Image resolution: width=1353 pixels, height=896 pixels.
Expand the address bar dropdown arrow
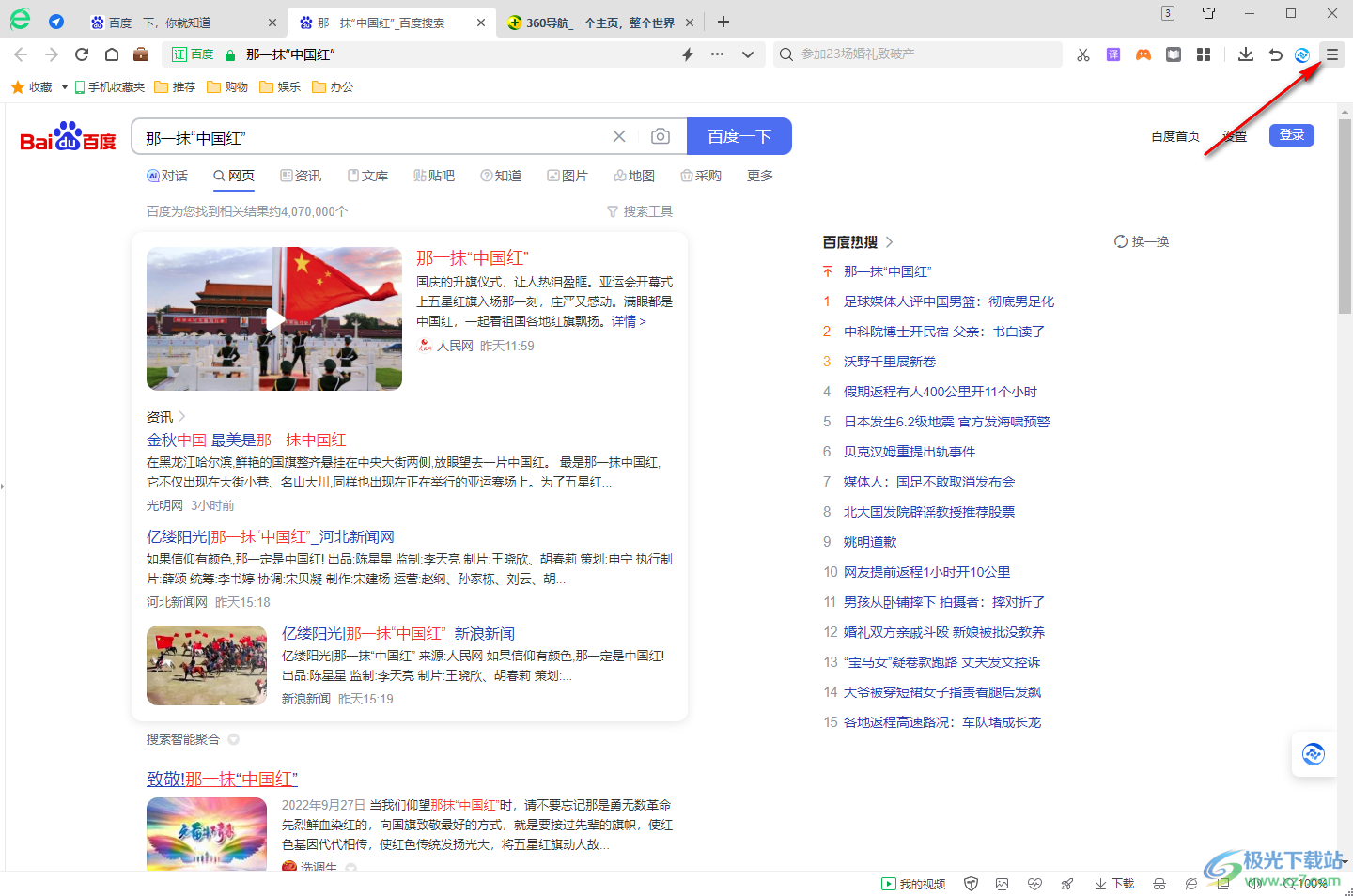coord(748,54)
